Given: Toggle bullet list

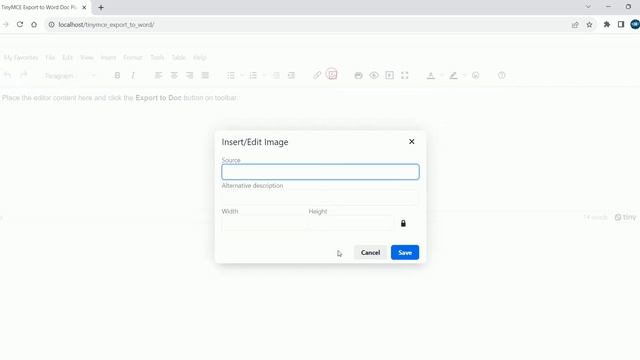Looking at the screenshot, I should point(231,76).
